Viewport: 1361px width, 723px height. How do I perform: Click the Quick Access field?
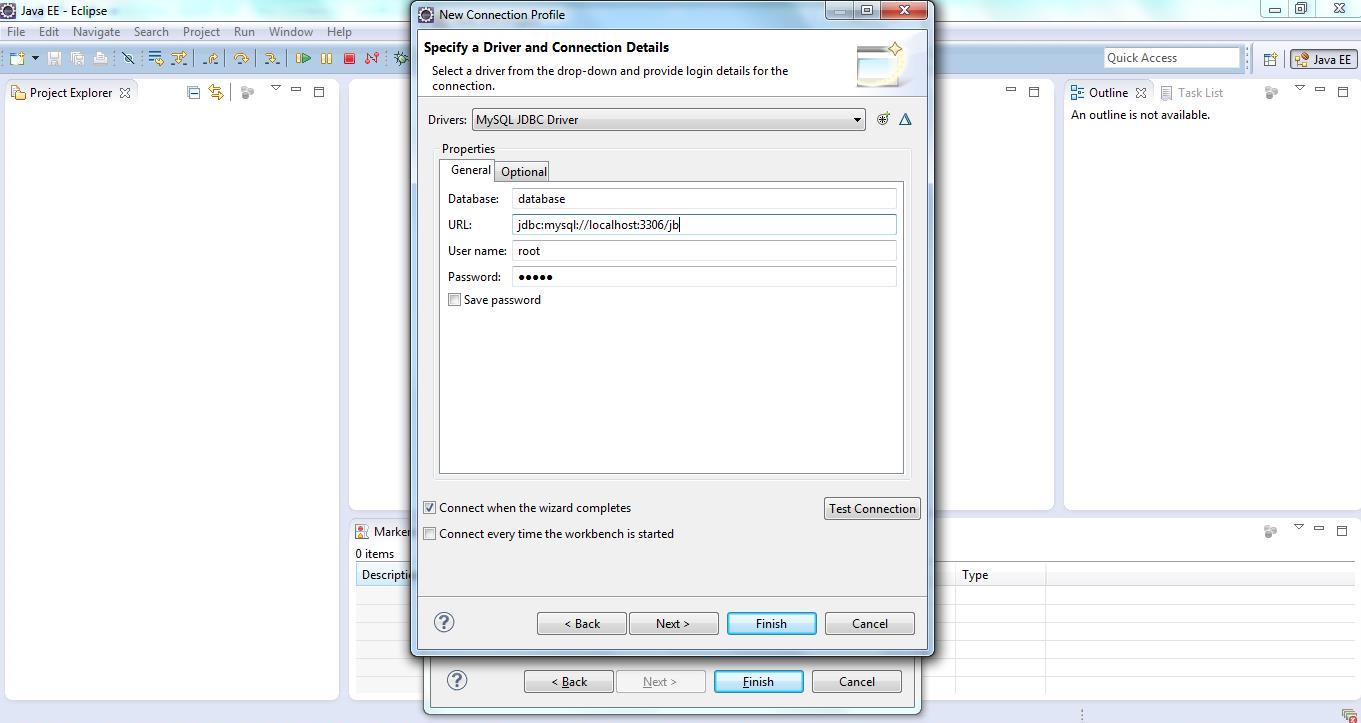pyautogui.click(x=1171, y=58)
